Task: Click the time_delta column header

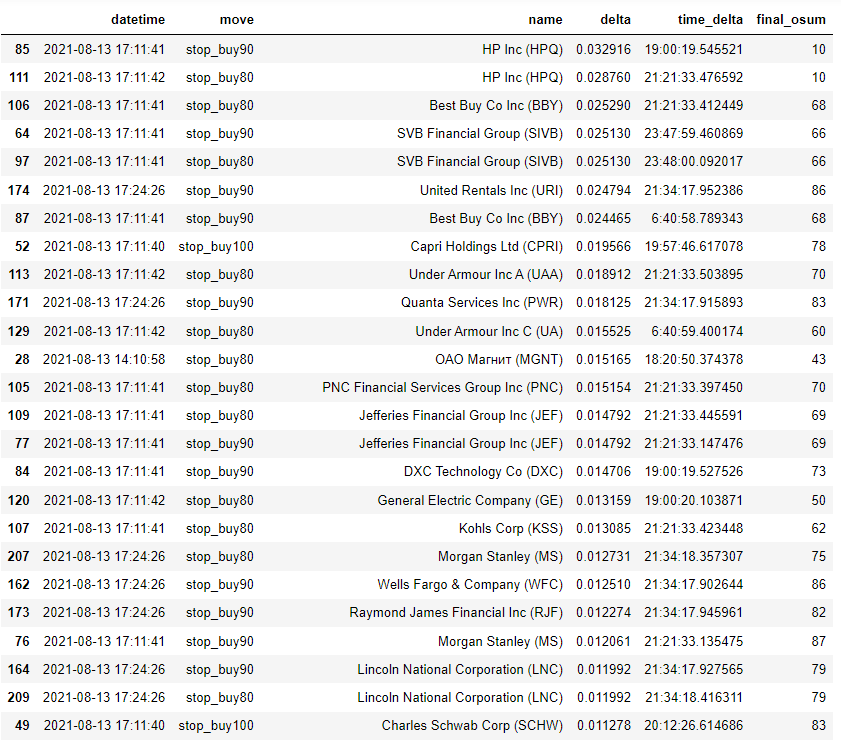Action: pyautogui.click(x=710, y=20)
